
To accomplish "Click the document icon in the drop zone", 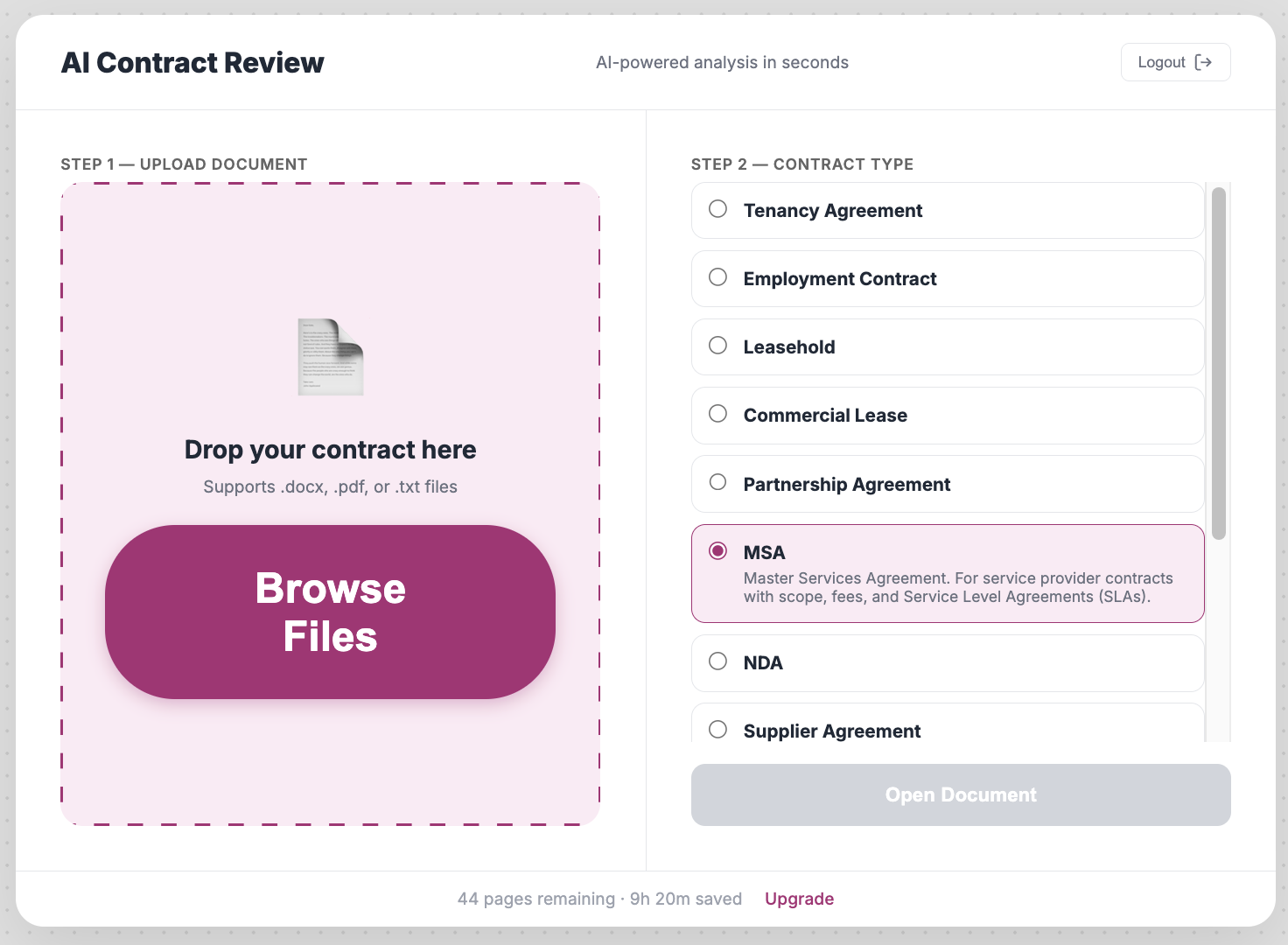I will (x=330, y=357).
